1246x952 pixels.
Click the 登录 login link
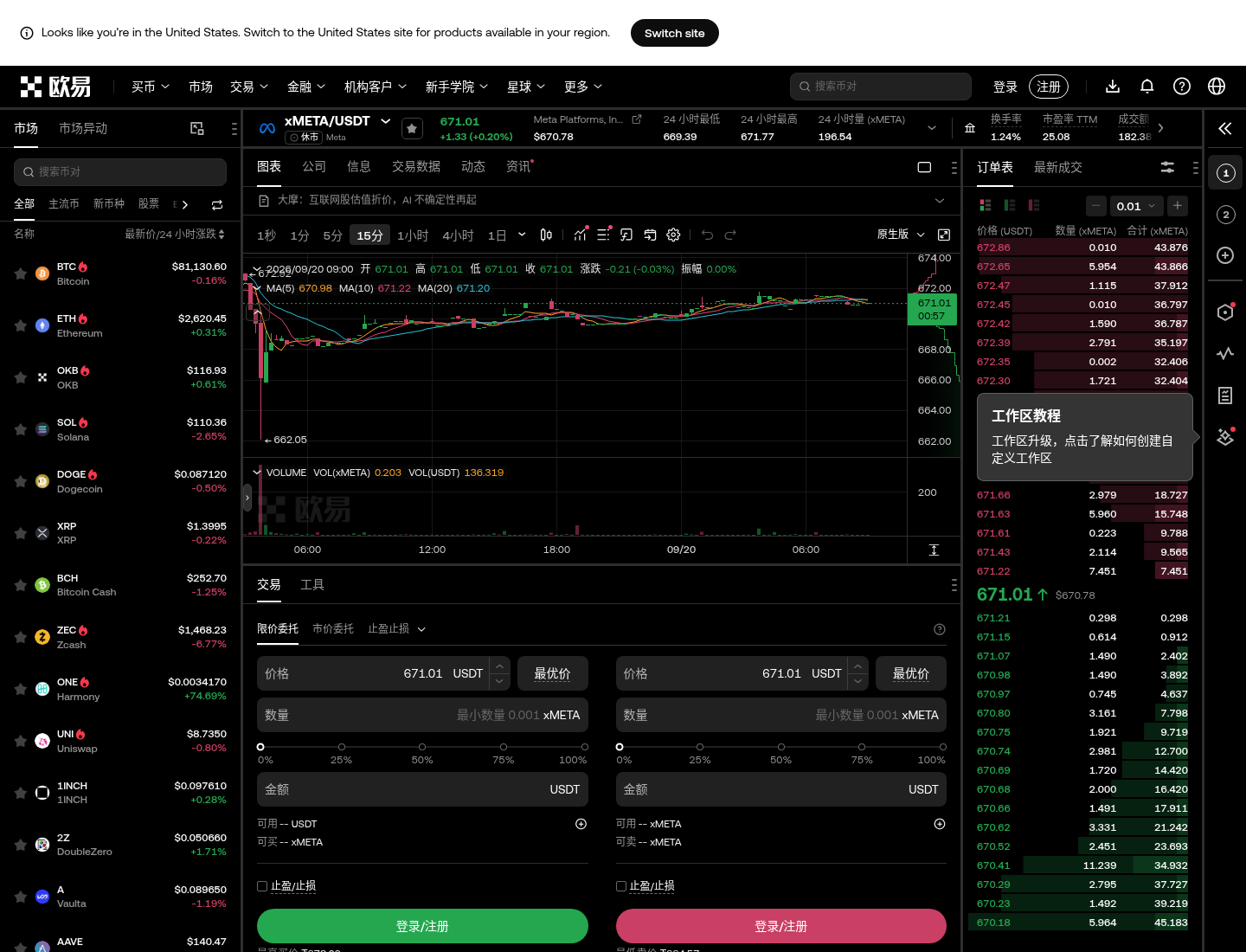click(x=1005, y=87)
